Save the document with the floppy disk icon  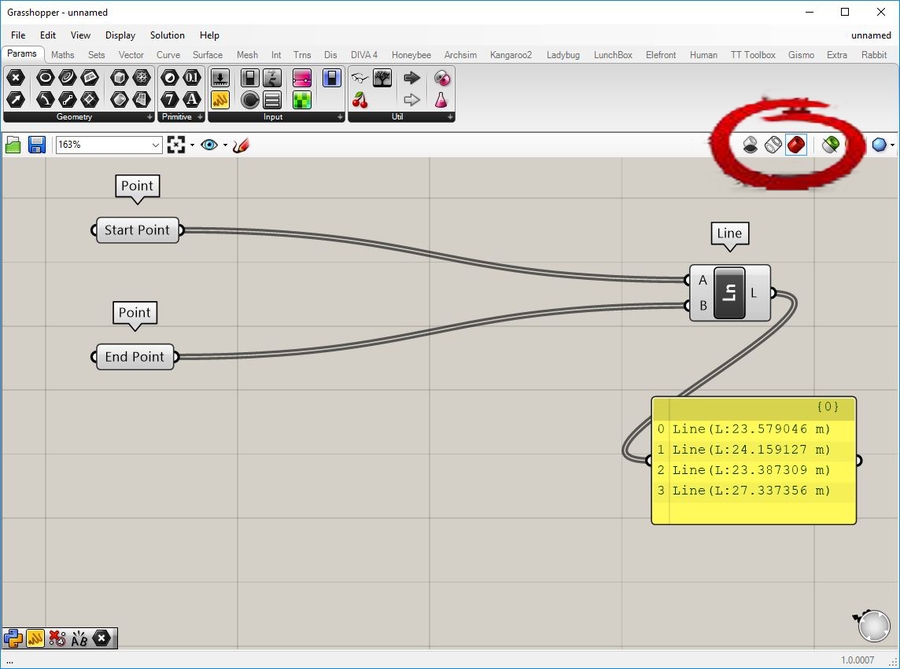(x=37, y=145)
